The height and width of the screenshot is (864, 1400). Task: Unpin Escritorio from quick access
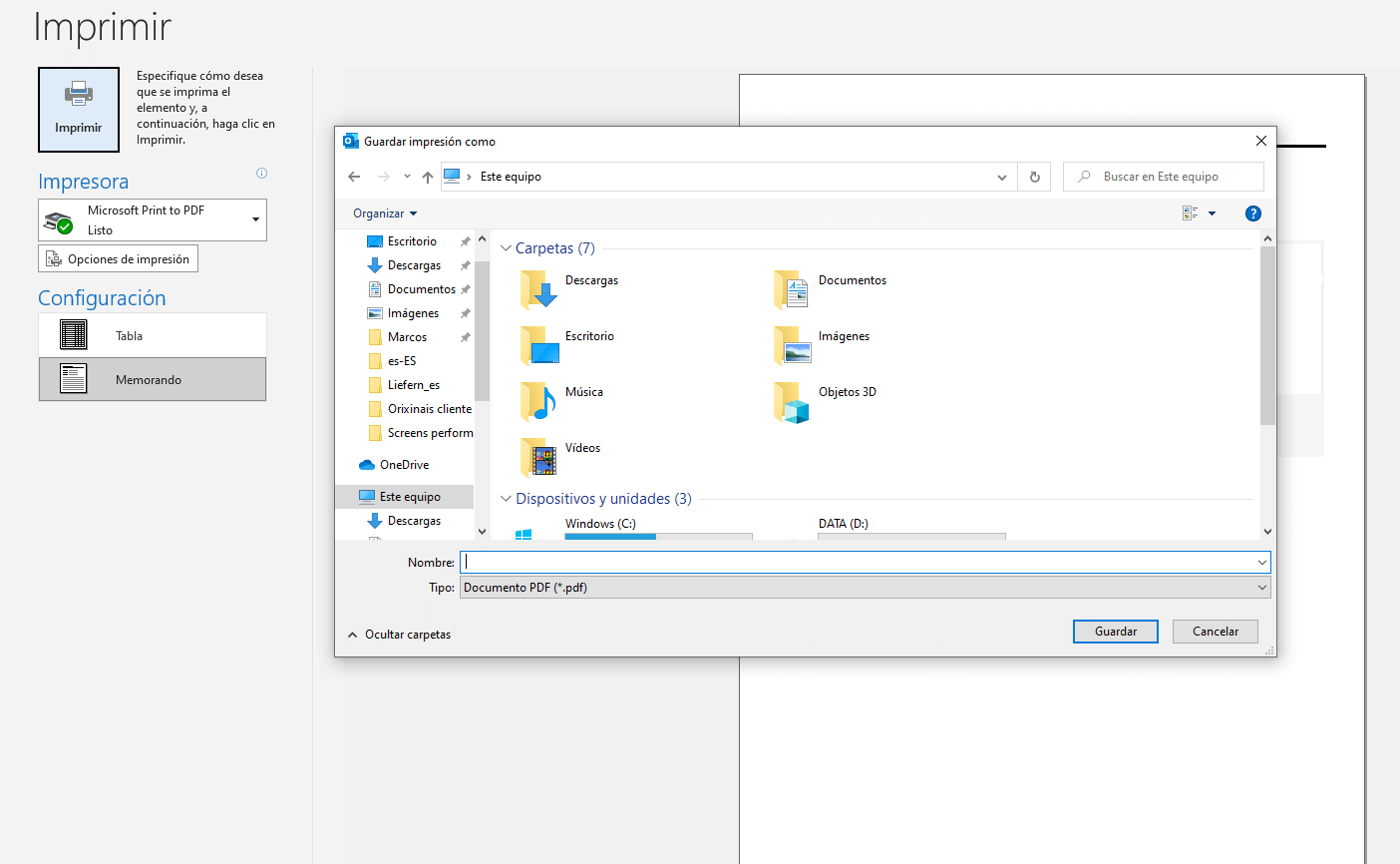tap(465, 240)
